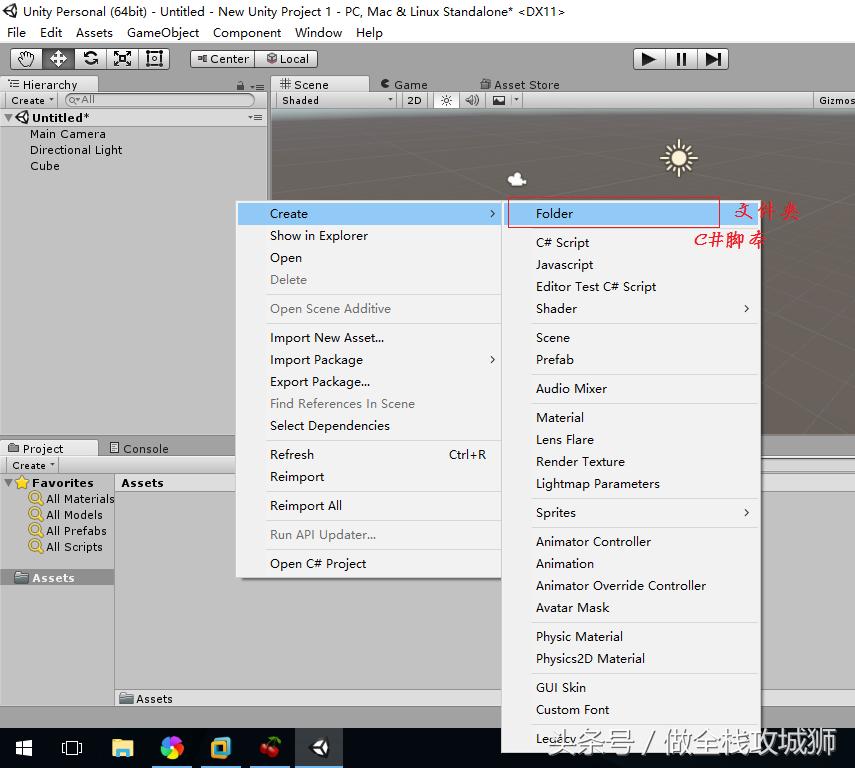The height and width of the screenshot is (768, 855).
Task: Click the Local orientation button
Action: click(287, 58)
